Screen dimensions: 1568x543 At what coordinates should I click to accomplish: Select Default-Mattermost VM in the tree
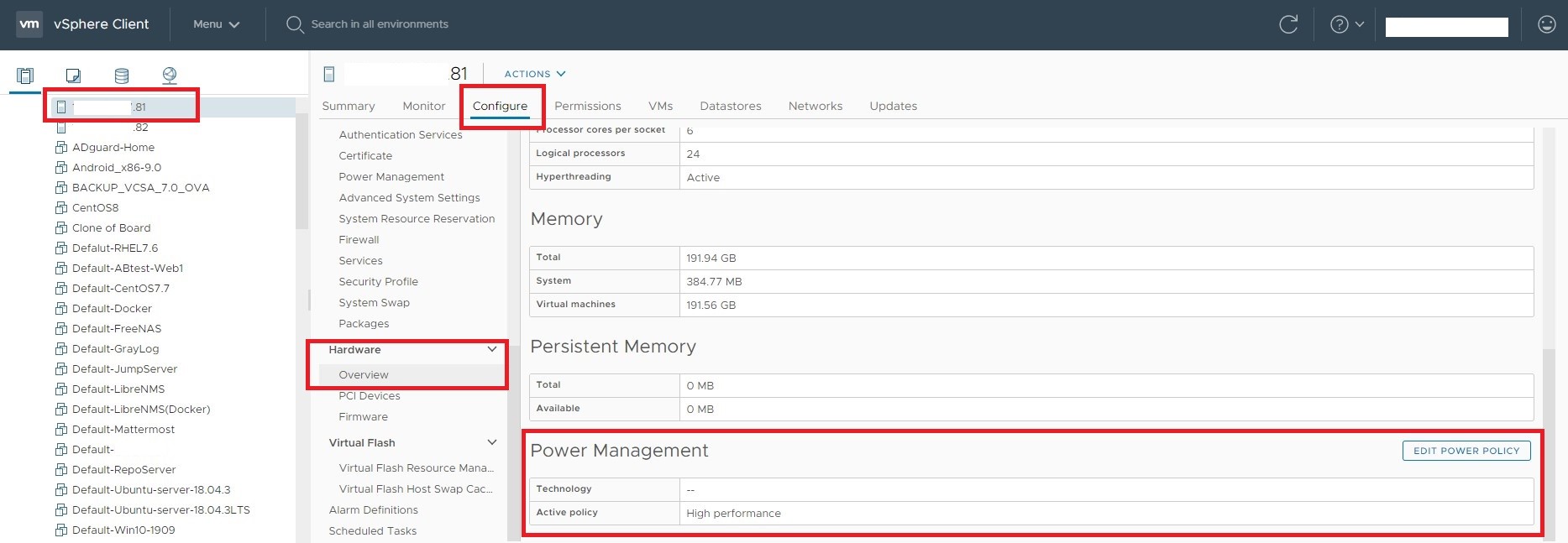point(123,429)
